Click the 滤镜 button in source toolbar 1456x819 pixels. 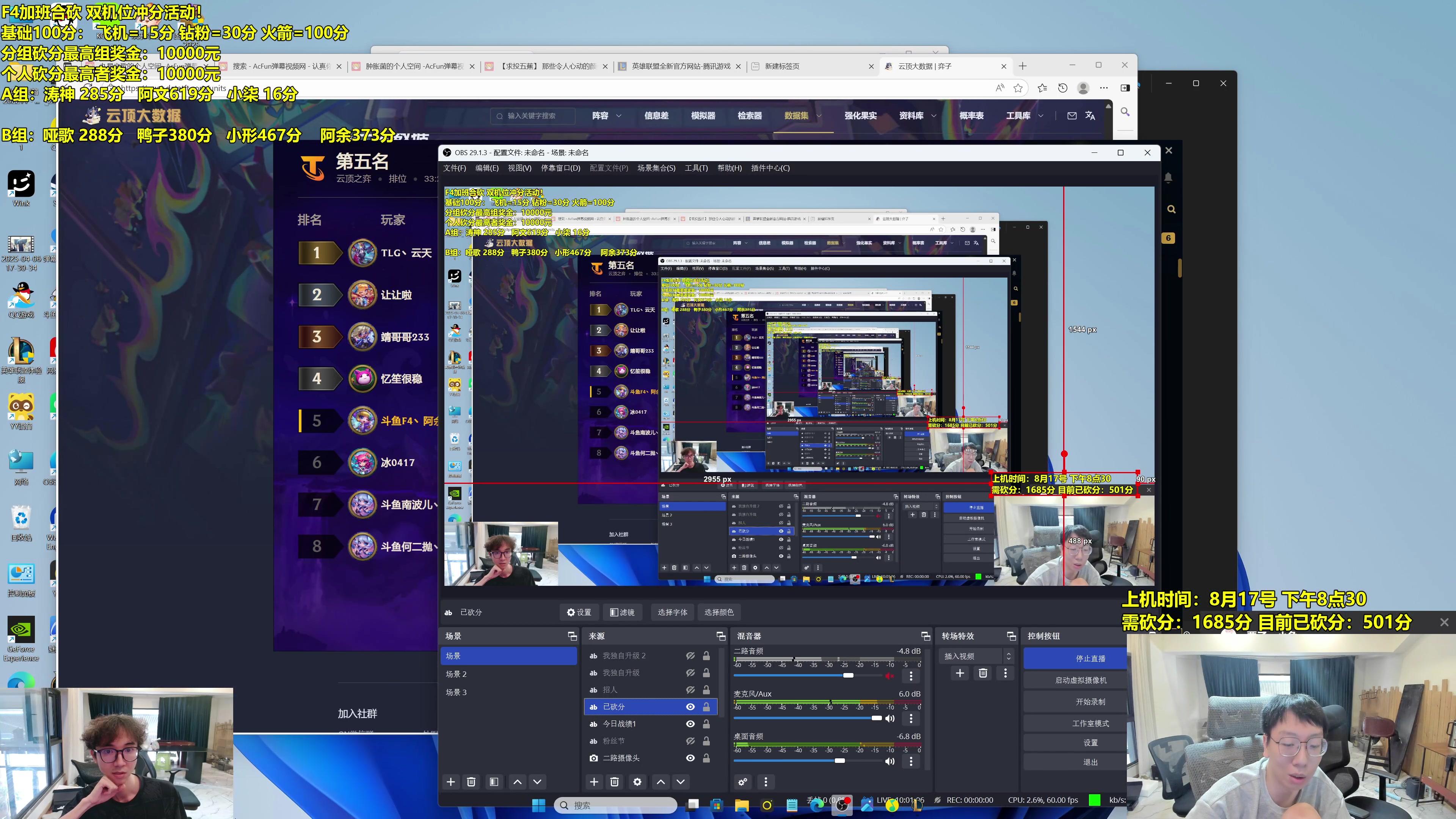point(622,612)
